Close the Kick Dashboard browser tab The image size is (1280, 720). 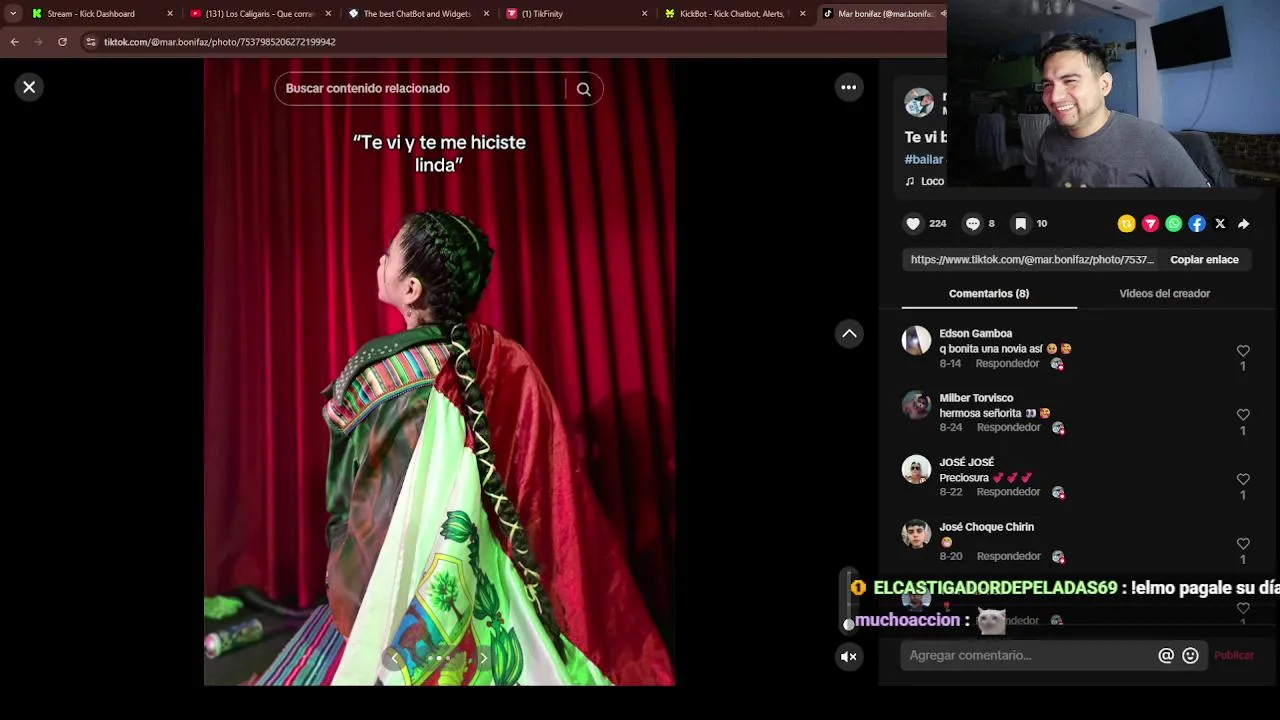(x=170, y=14)
